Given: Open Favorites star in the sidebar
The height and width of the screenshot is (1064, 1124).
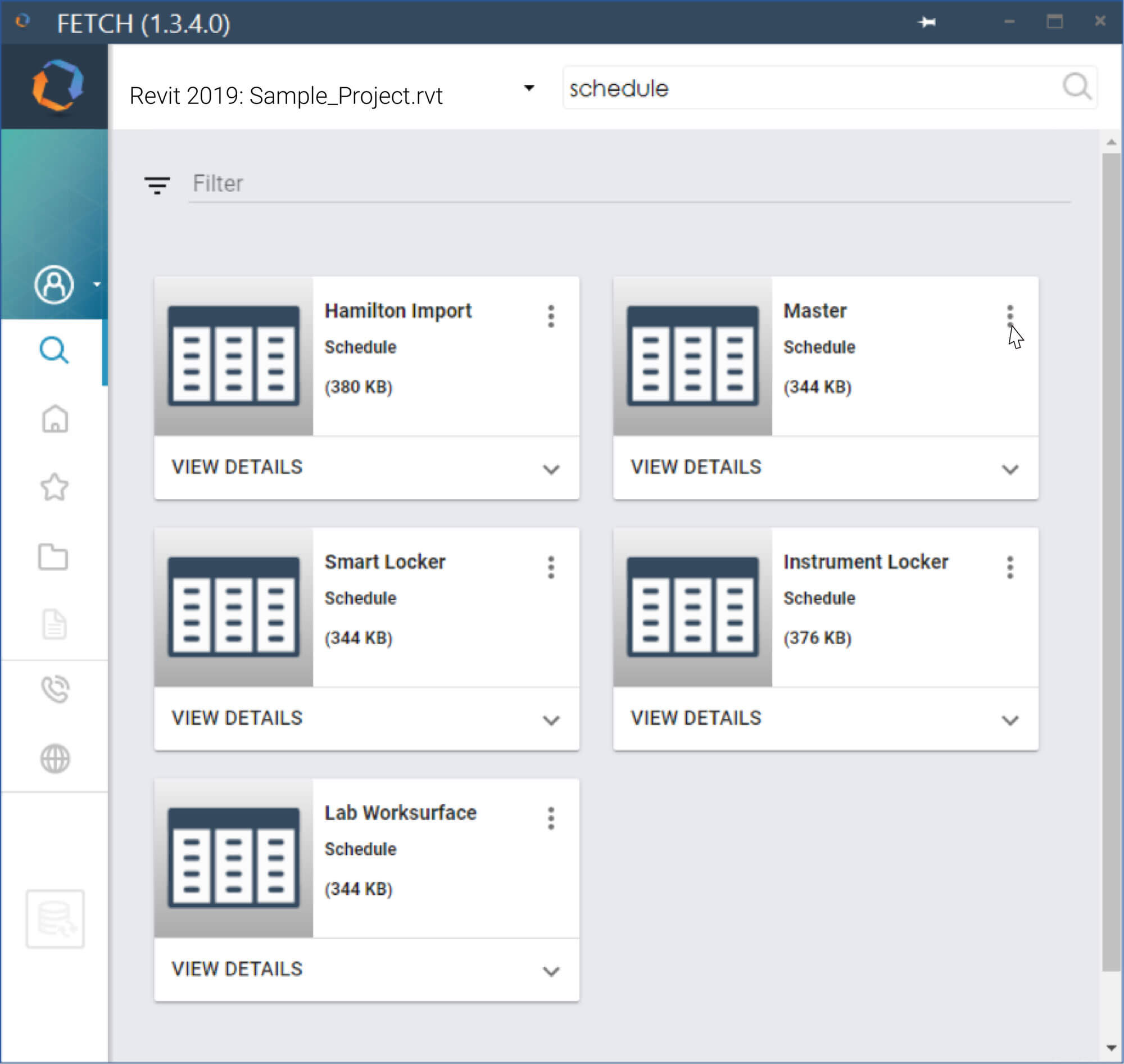Looking at the screenshot, I should click(55, 487).
